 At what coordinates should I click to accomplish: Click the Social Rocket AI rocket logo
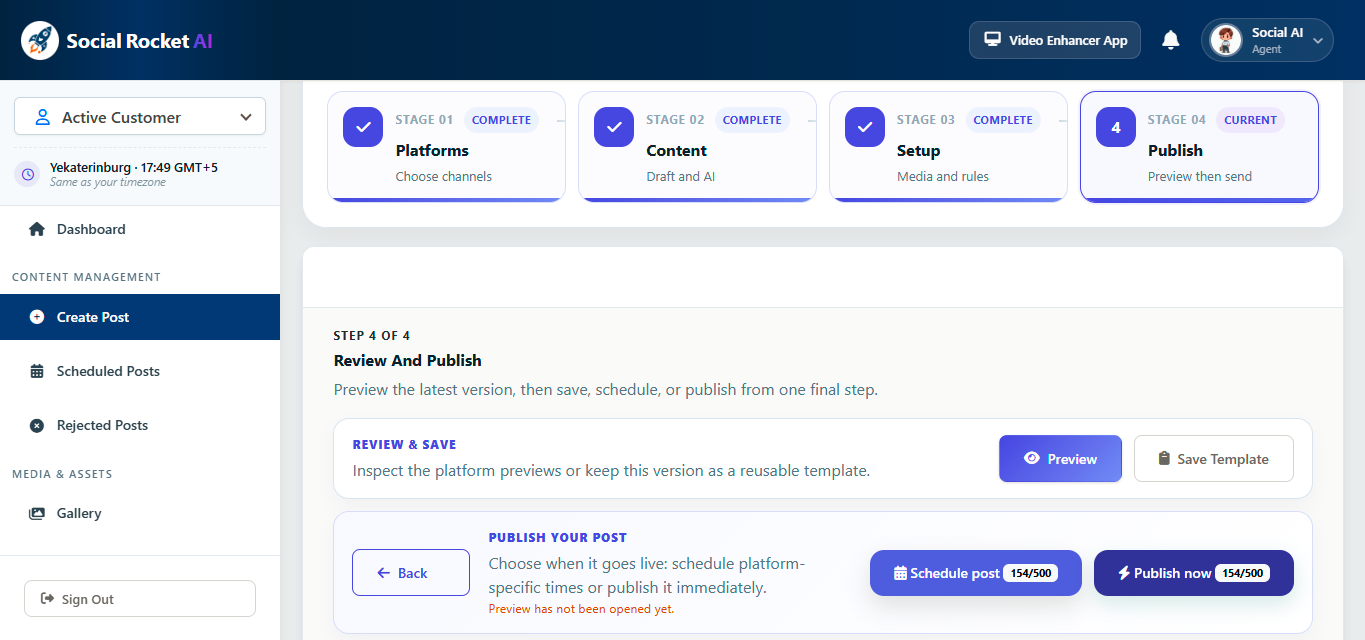(40, 40)
